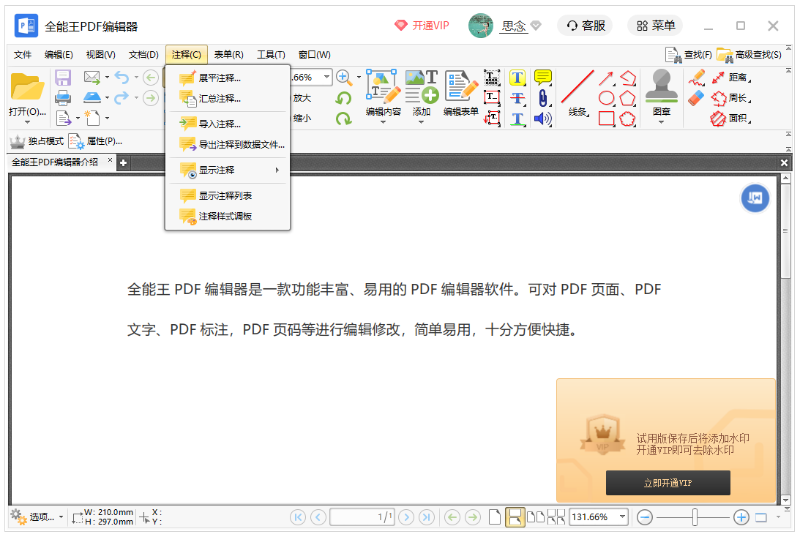Screen dimensions: 800x537
Task: Switch to single page layout in status bar
Action: click(494, 517)
